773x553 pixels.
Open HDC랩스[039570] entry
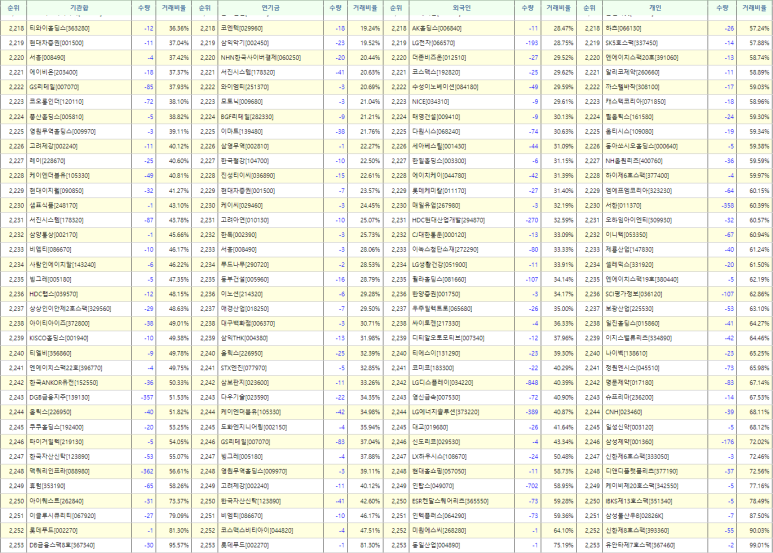(x=54, y=294)
